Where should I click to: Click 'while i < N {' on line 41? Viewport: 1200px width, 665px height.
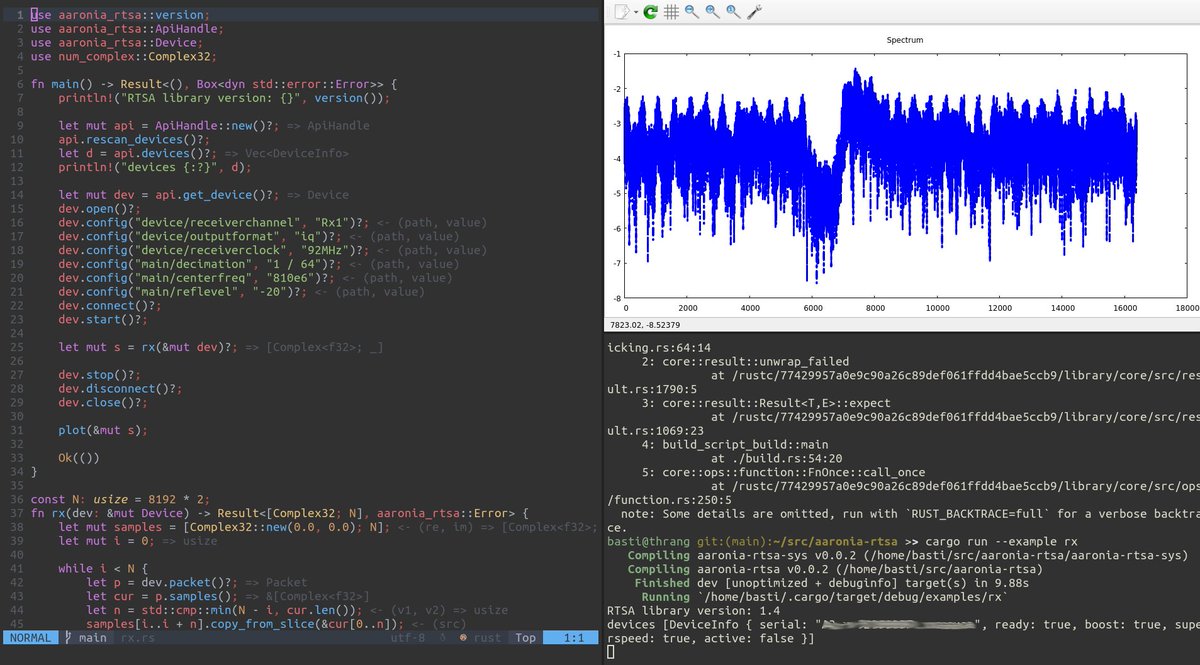(x=104, y=568)
